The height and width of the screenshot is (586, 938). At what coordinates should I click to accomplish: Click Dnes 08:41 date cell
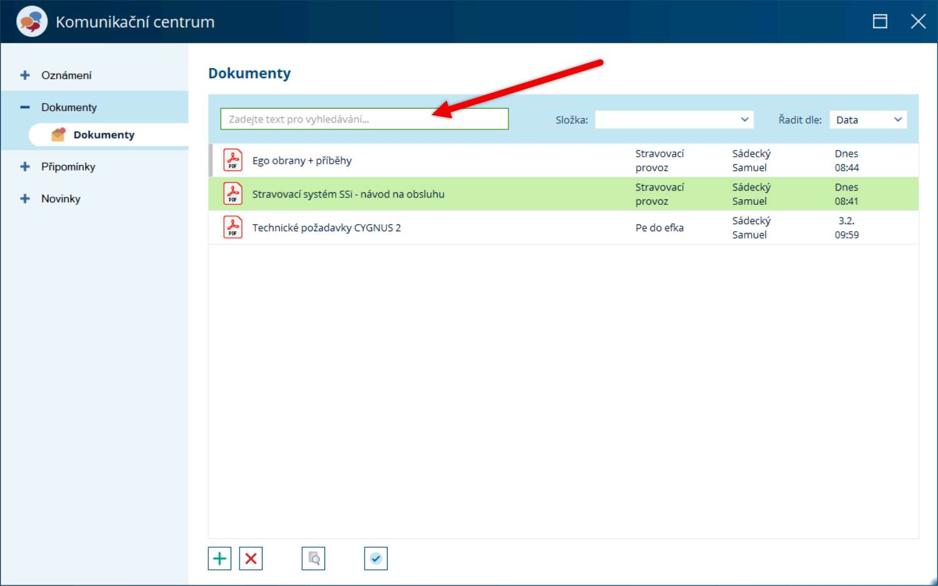click(x=846, y=194)
